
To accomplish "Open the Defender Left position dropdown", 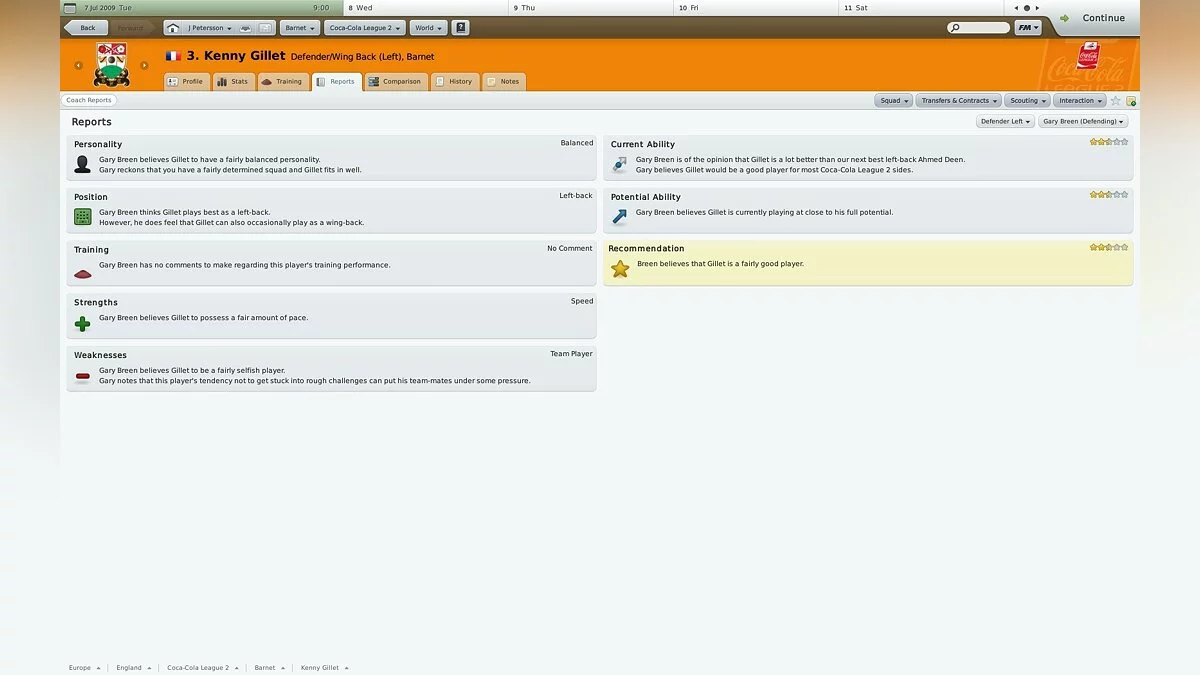I will (x=1005, y=121).
